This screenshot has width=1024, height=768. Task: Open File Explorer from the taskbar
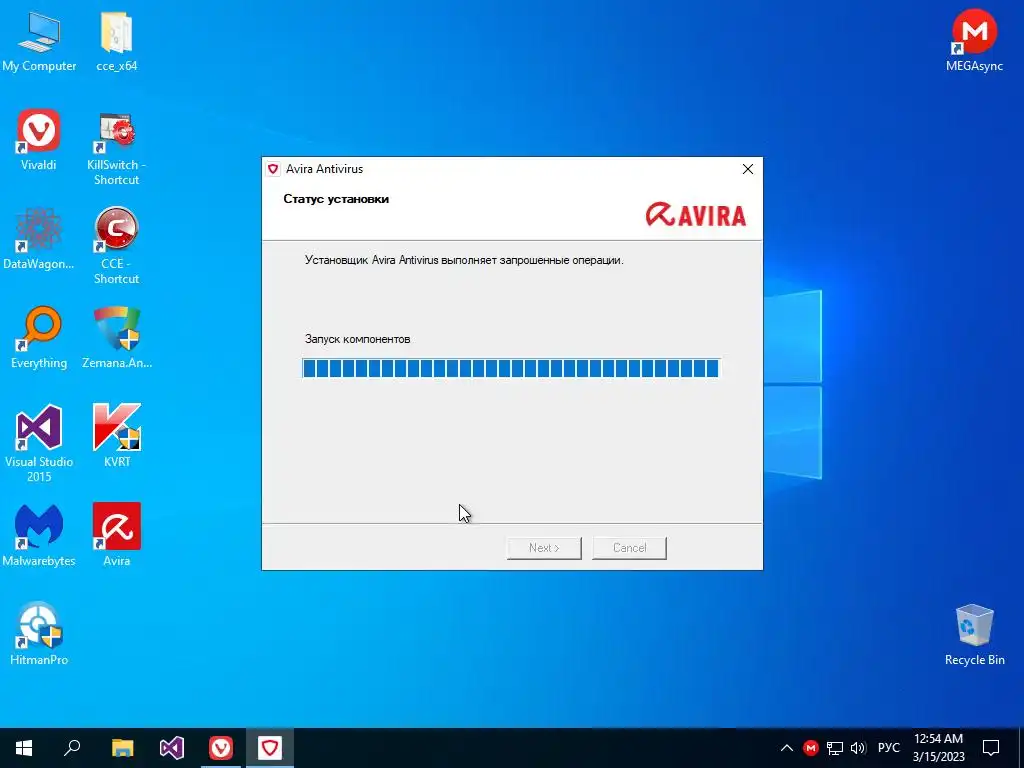122,748
